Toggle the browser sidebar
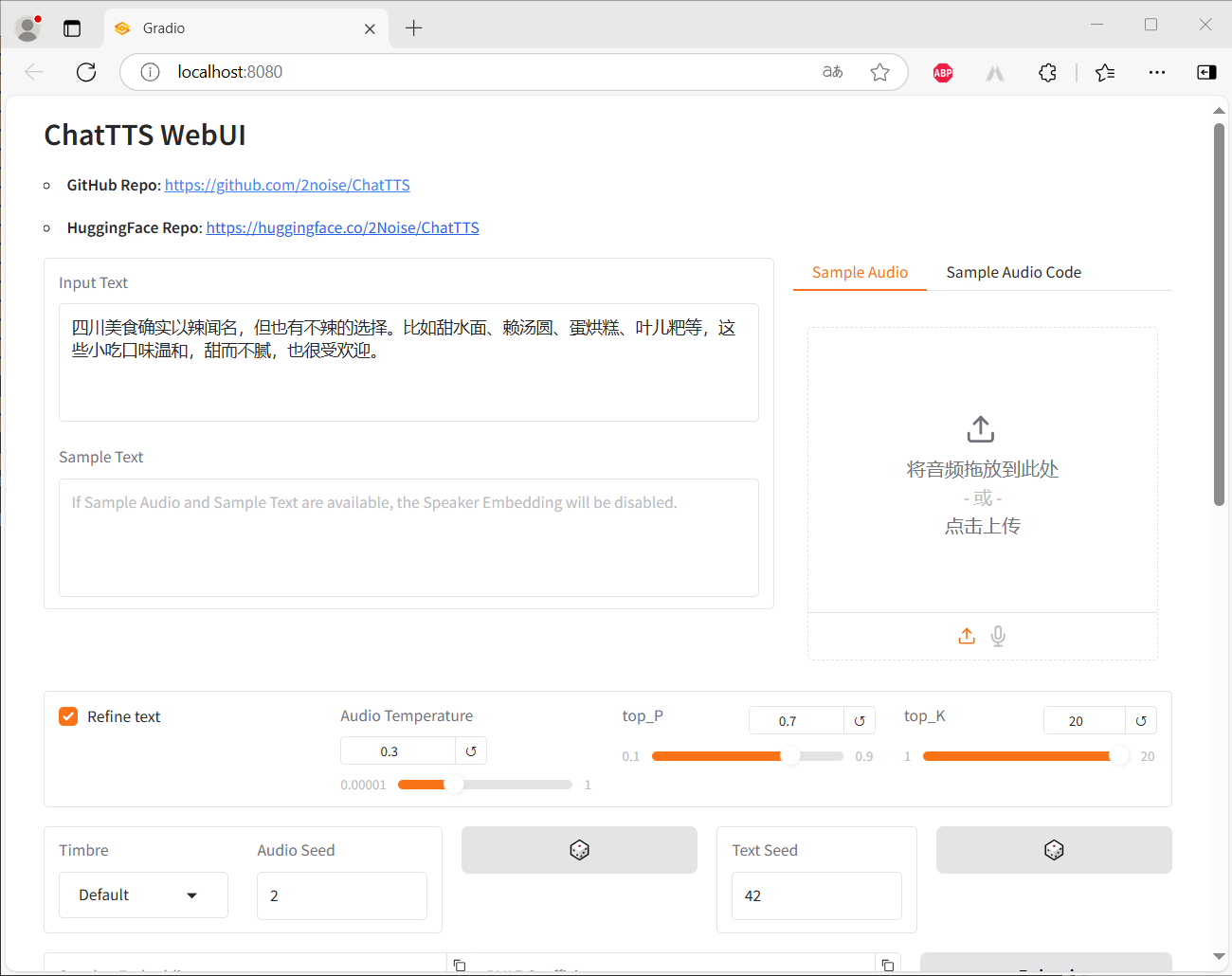Image resolution: width=1232 pixels, height=976 pixels. pos(1206,72)
